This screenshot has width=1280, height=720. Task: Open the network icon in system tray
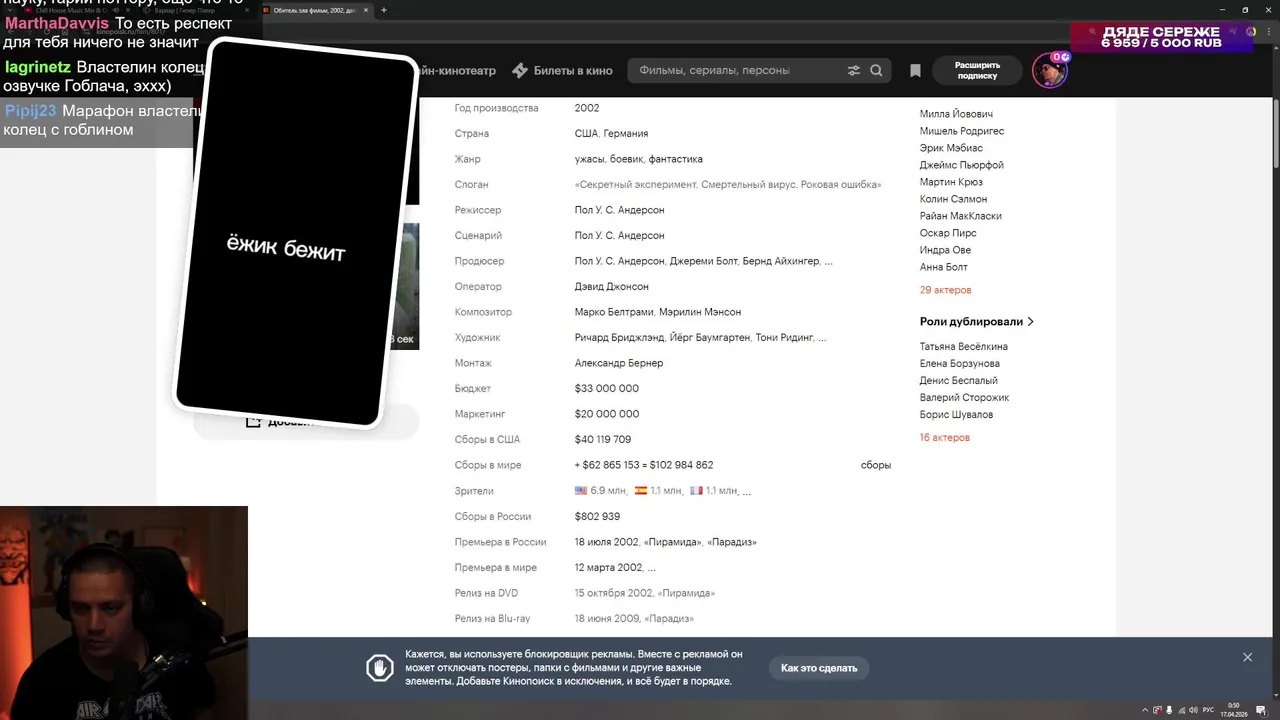[x=1181, y=710]
